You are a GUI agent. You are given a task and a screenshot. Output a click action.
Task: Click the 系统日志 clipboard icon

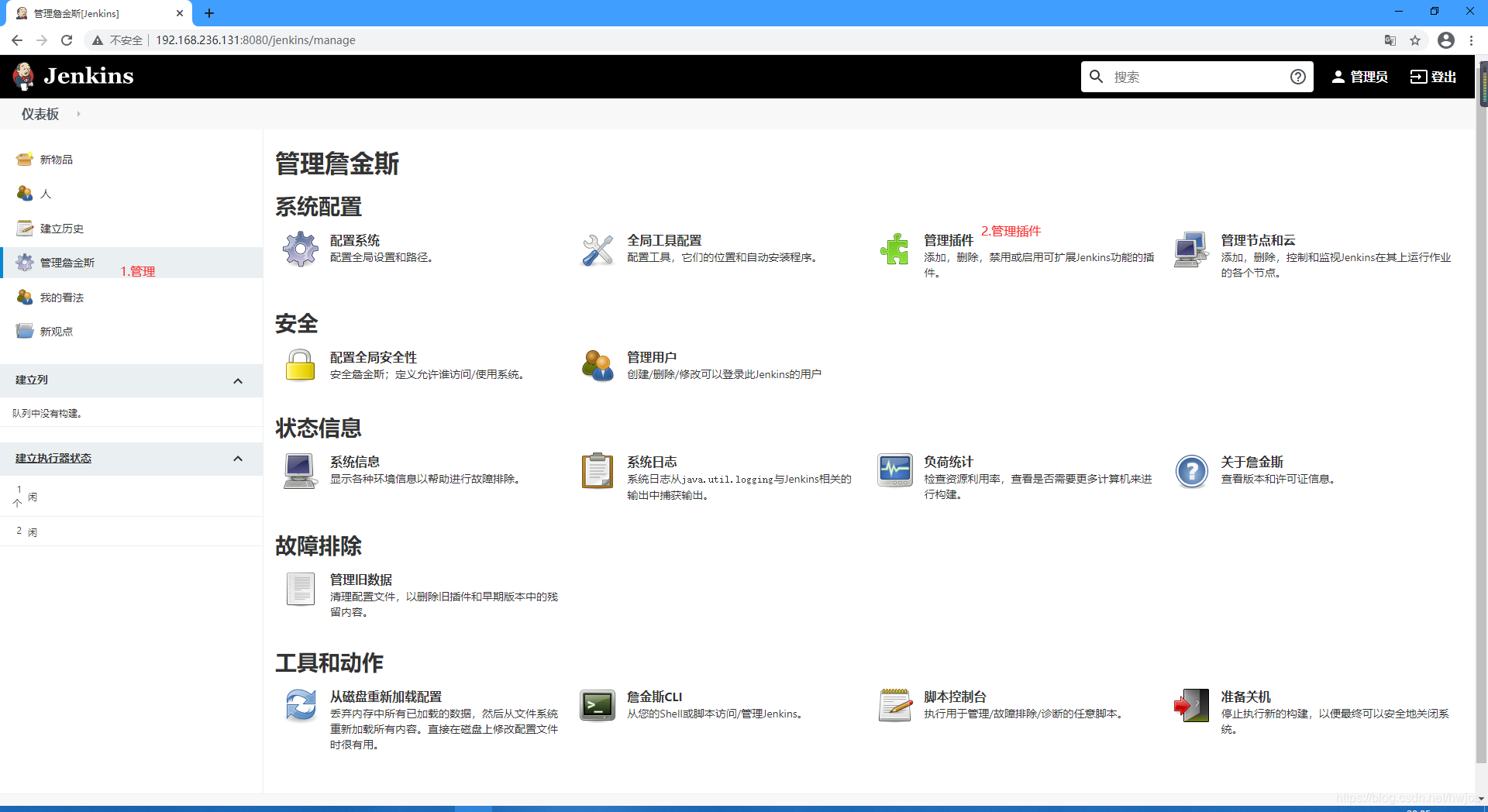point(597,471)
